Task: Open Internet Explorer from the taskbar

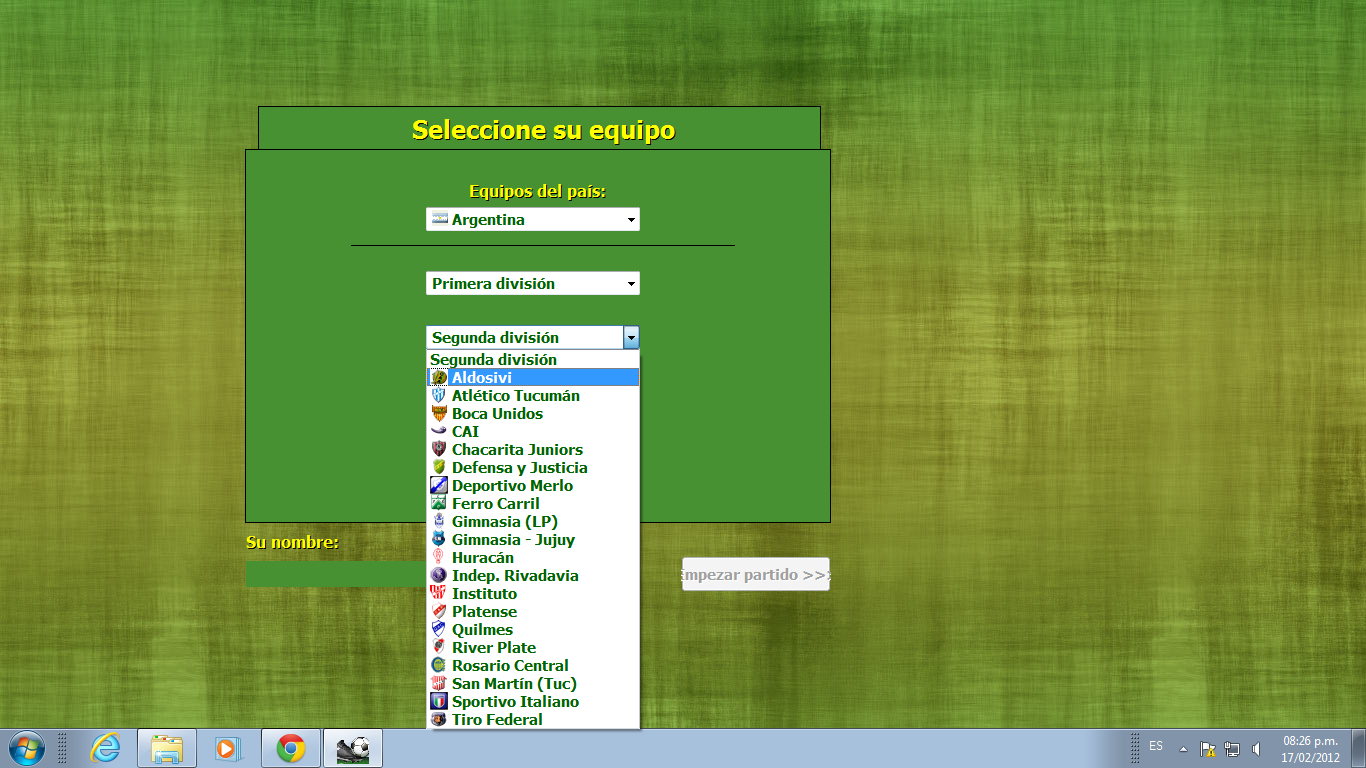Action: (x=105, y=748)
